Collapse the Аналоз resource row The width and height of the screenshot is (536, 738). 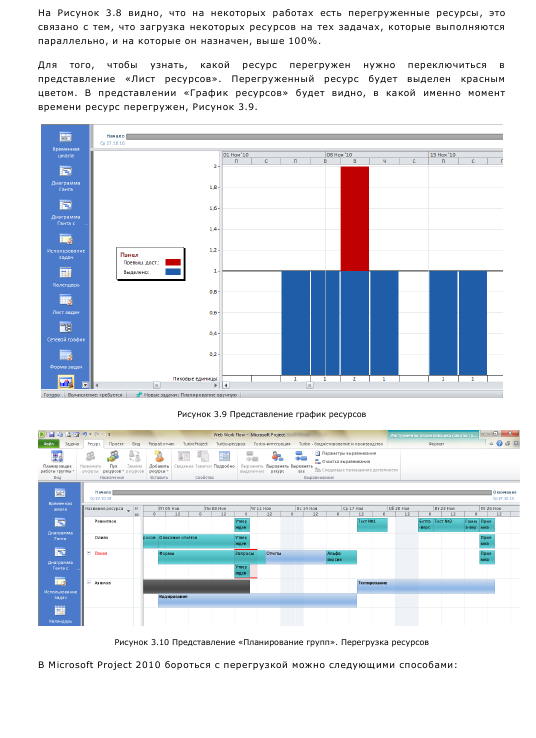[x=88, y=583]
